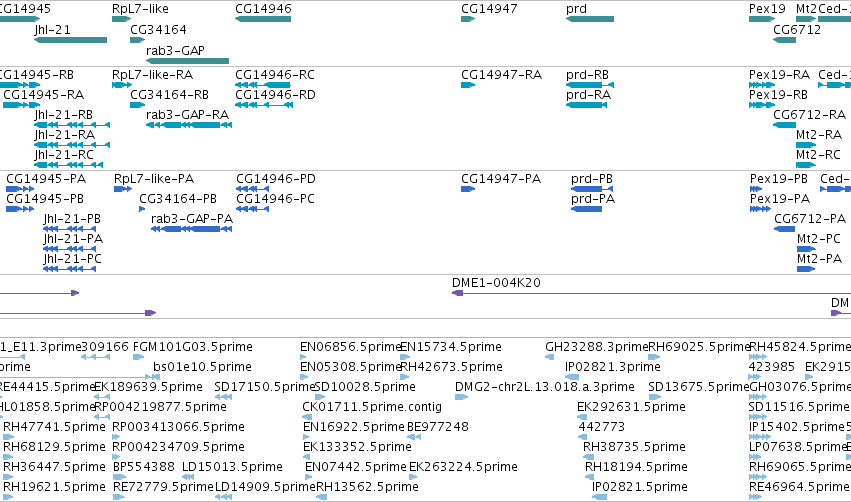851x502 pixels.
Task: Select transcript CG34164-RB
Action: [x=137, y=105]
